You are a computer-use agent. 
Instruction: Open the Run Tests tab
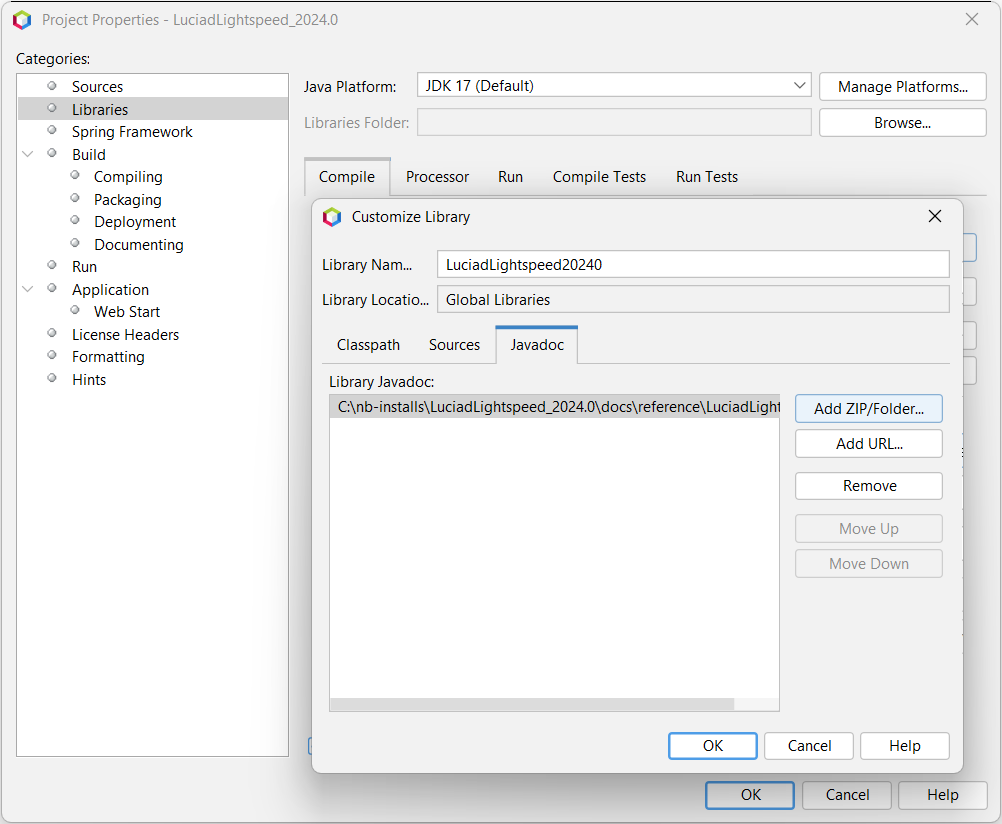click(707, 177)
